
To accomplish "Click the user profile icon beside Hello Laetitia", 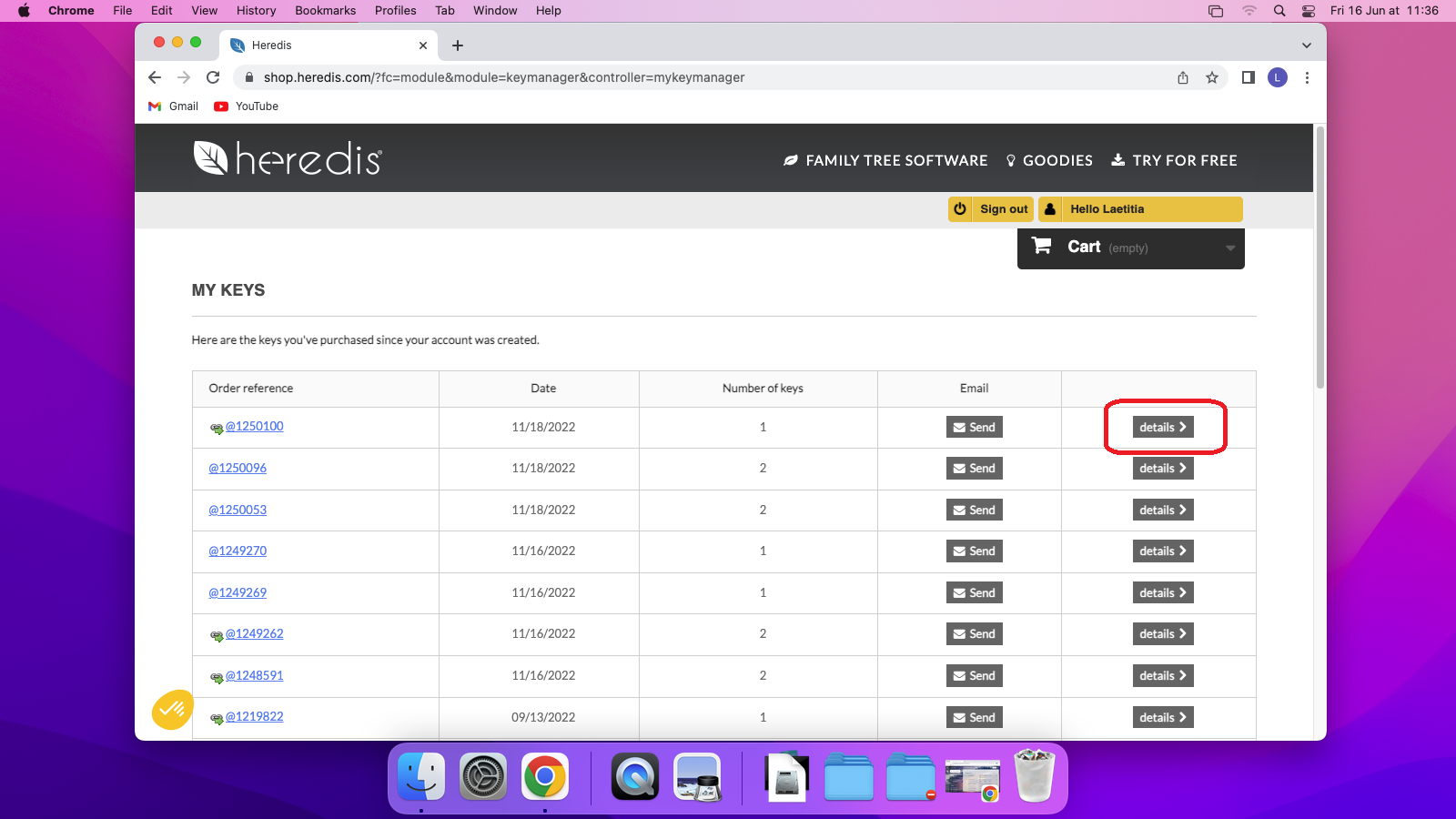I will [x=1050, y=209].
